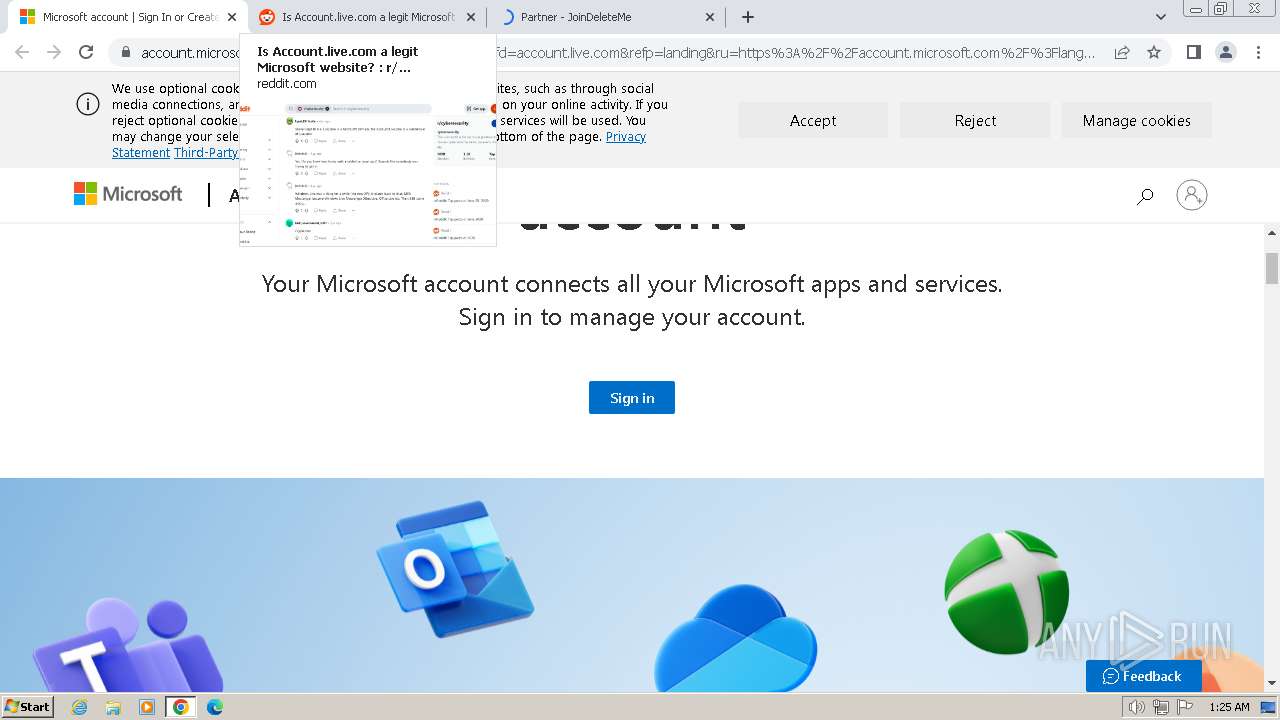1280x720 pixels.
Task: Bookmark this page with star
Action: [x=1154, y=52]
